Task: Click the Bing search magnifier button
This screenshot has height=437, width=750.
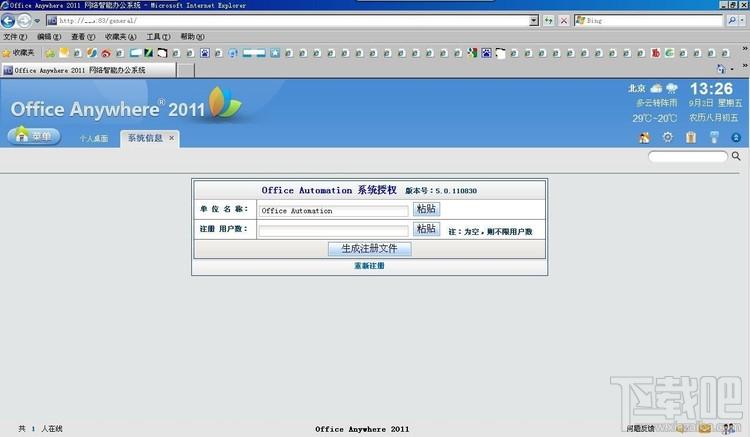Action: click(731, 21)
